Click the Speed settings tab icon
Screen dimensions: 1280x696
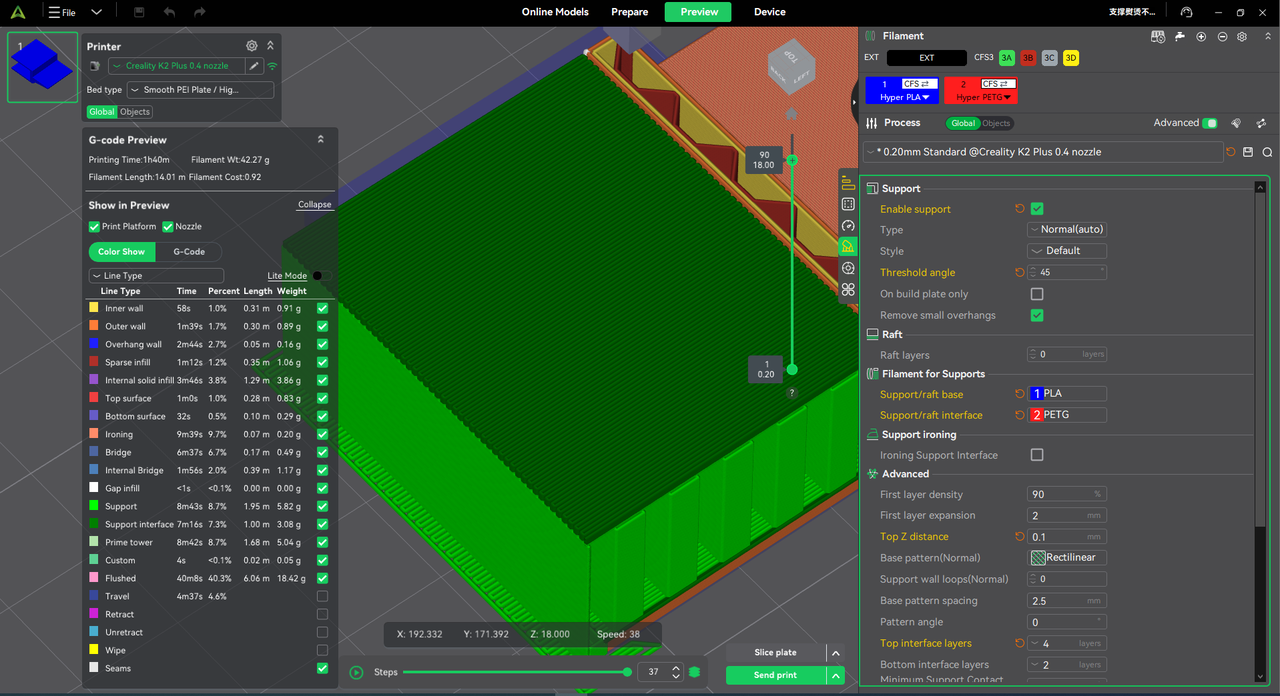[848, 225]
